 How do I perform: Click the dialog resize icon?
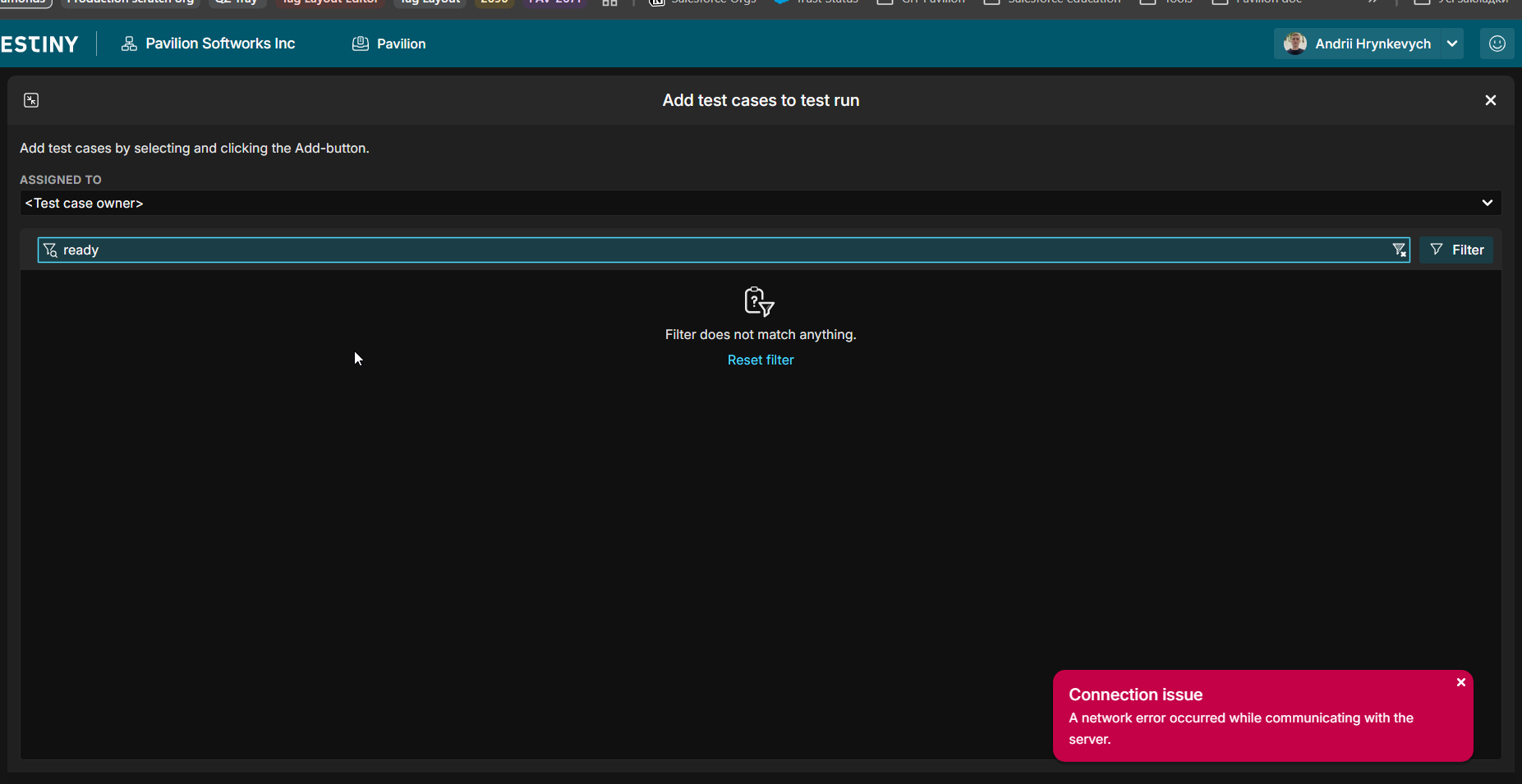tap(31, 100)
